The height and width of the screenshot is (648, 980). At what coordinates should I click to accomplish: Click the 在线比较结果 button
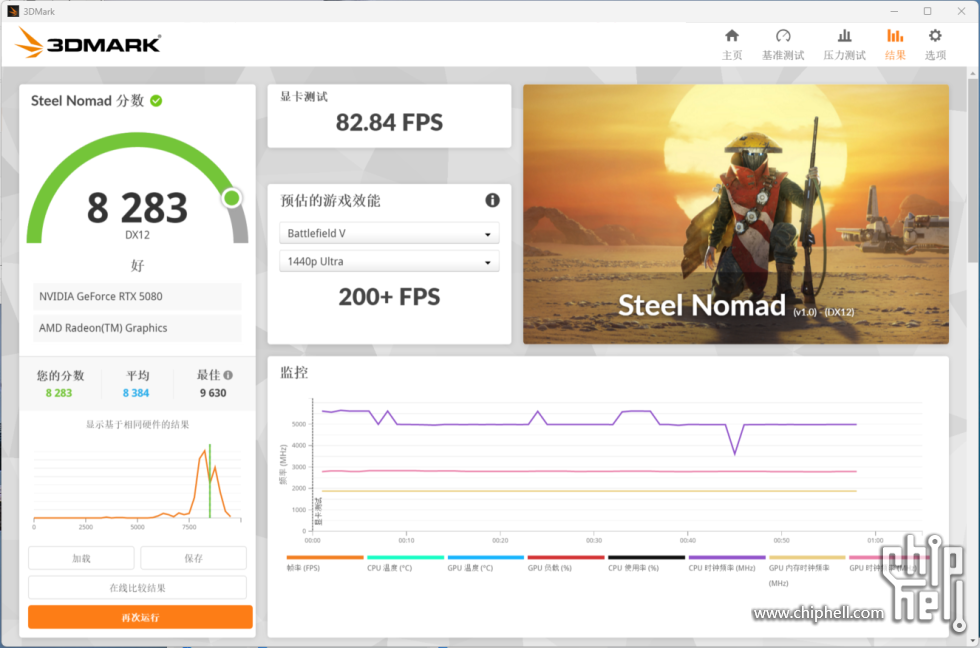[138, 587]
